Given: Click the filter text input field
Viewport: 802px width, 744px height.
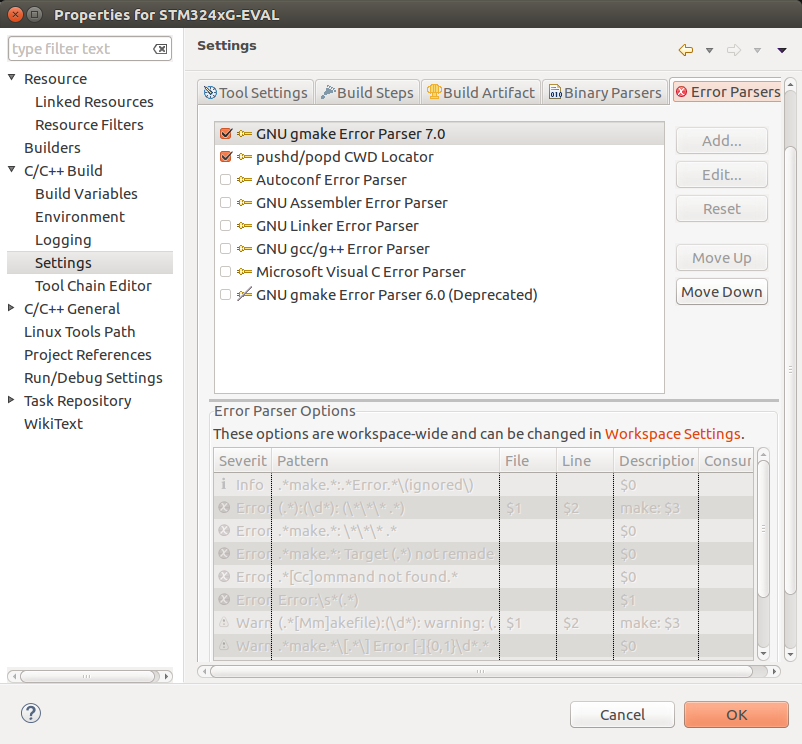Looking at the screenshot, I should point(80,49).
